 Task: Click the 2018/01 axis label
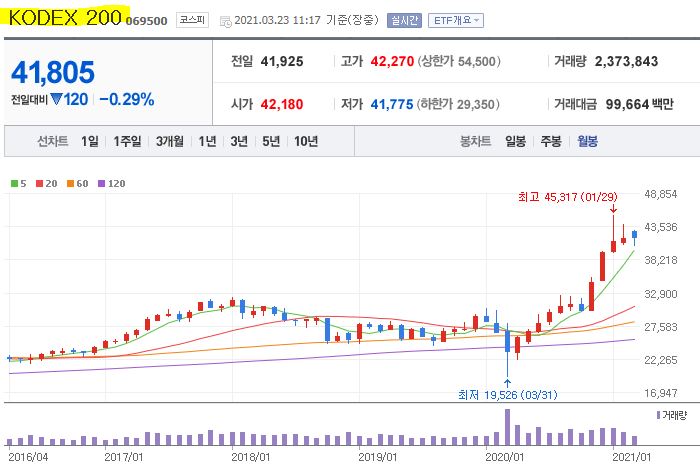(250, 457)
